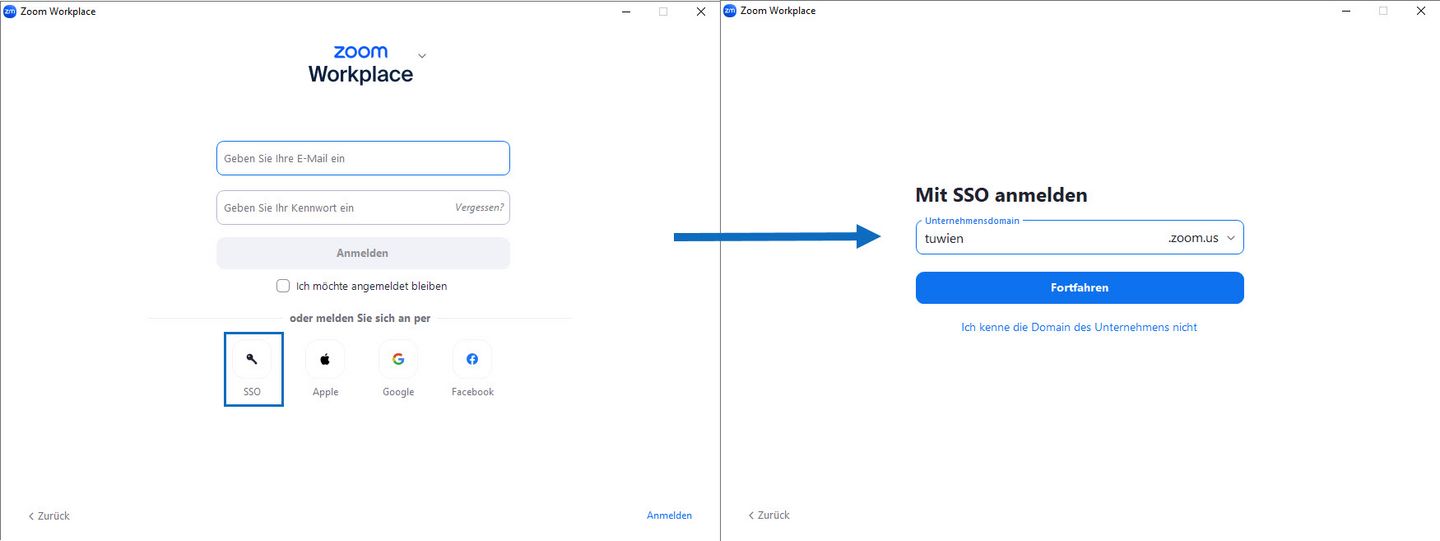Click the blue Anmelden link at bottom right
Viewport: 1440px width, 541px height.
[x=669, y=516]
